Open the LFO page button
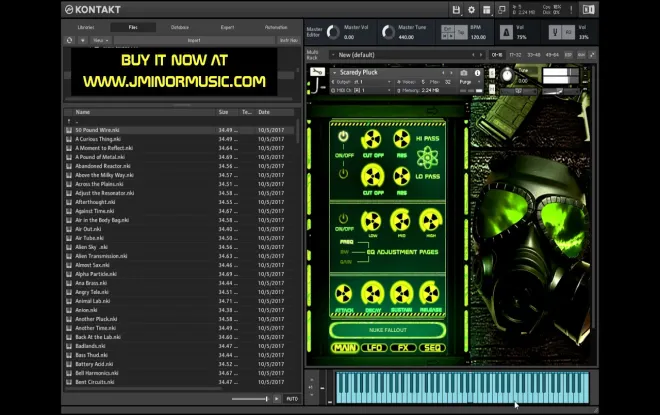The image size is (660, 415). click(x=374, y=348)
